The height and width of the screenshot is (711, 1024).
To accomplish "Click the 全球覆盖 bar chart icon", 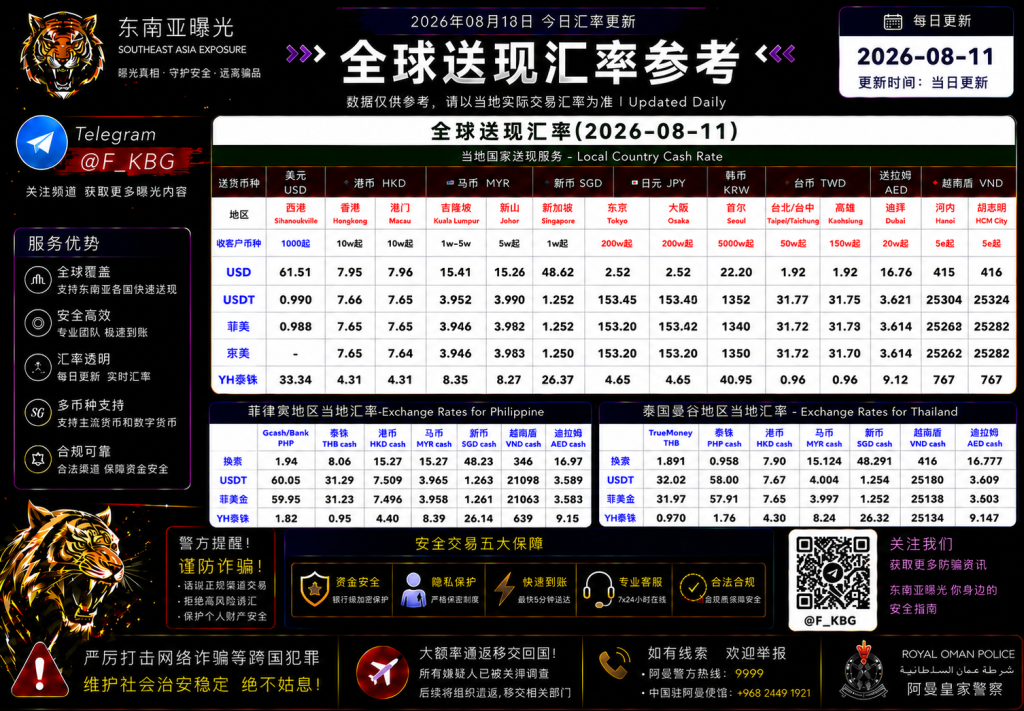I will pos(38,280).
